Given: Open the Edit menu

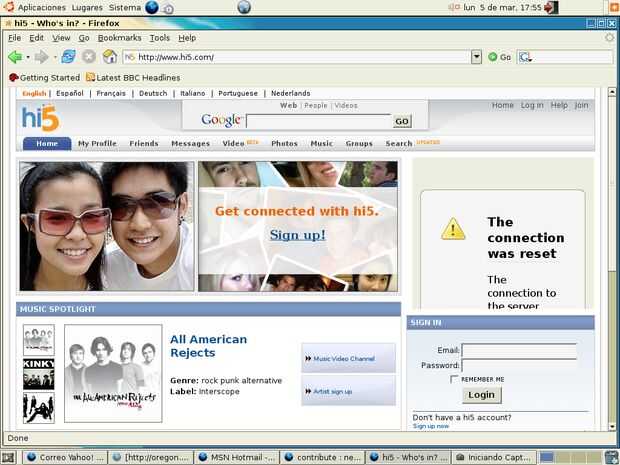Looking at the screenshot, I should tap(36, 38).
